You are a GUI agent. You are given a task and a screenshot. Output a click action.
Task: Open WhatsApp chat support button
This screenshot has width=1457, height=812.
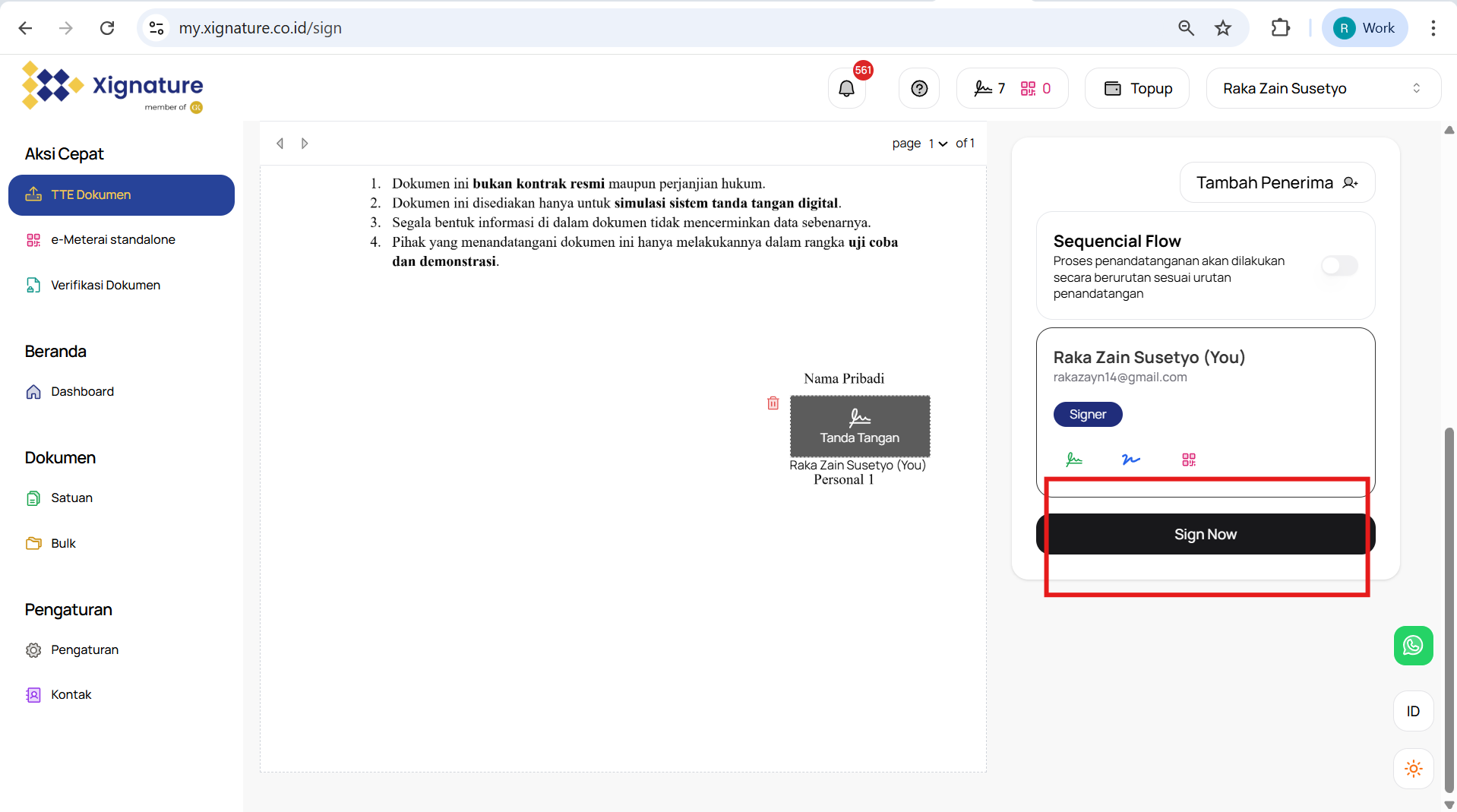coord(1412,646)
